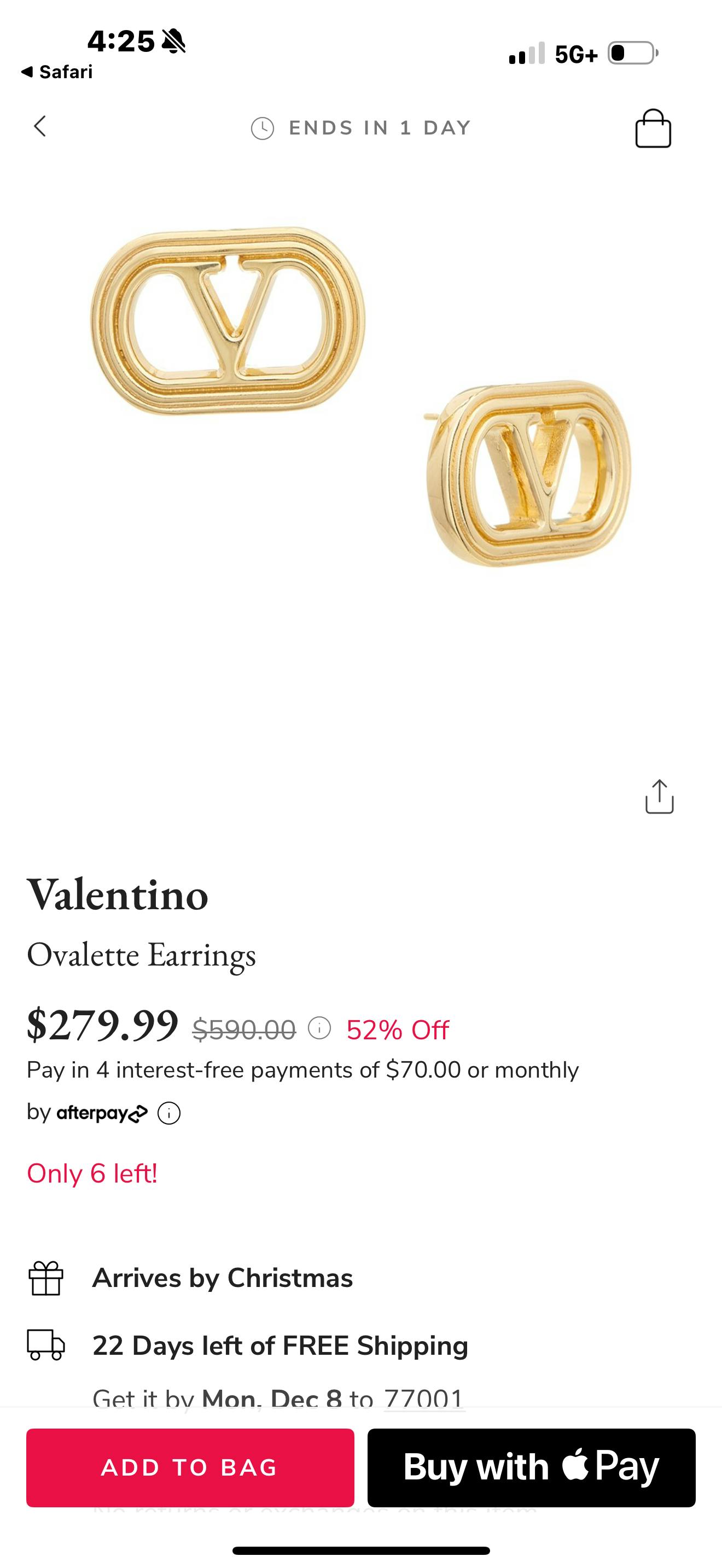Open the shopping bag icon
The height and width of the screenshot is (1568, 722).
pos(653,128)
